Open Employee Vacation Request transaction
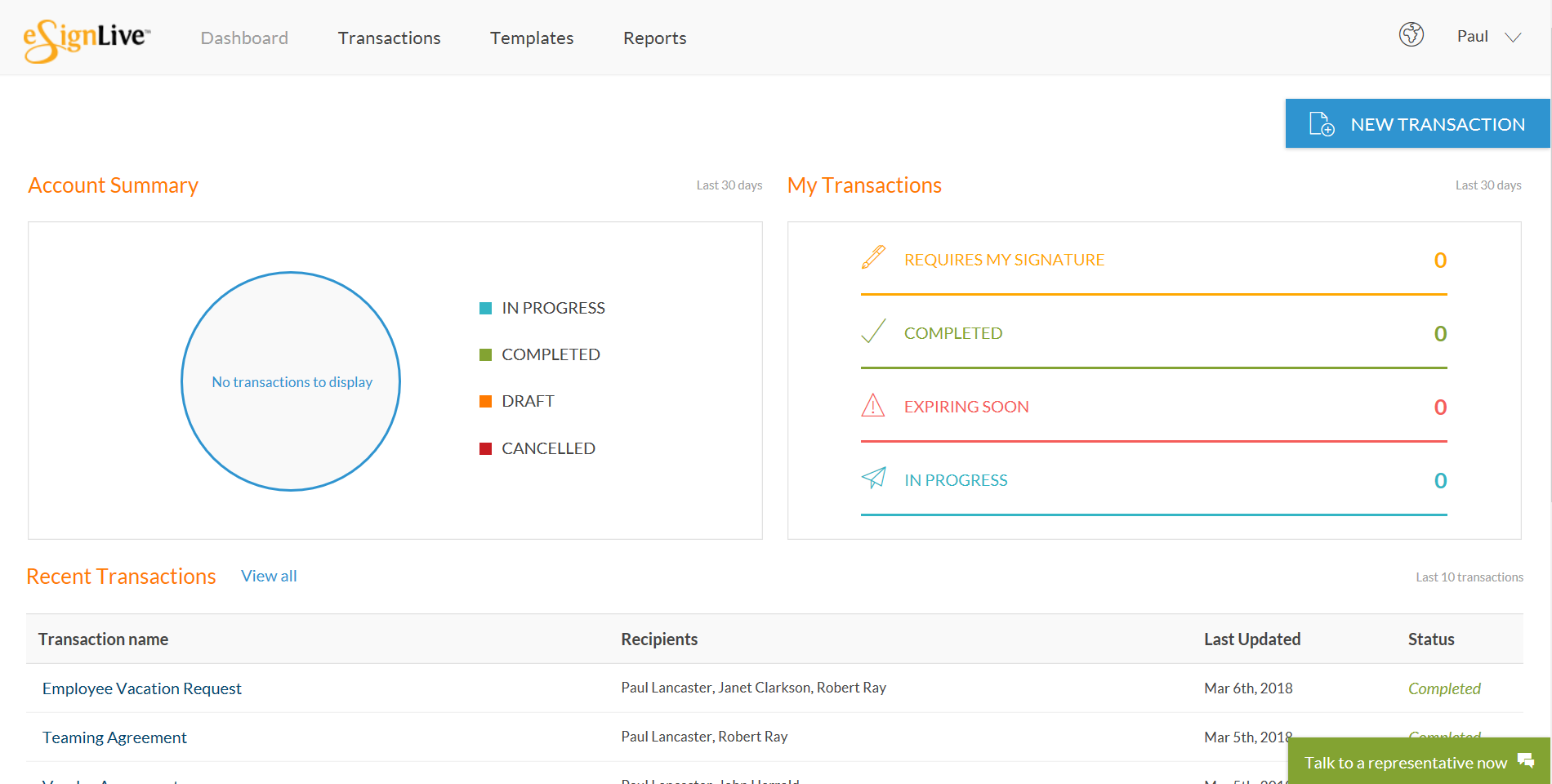Image resolution: width=1552 pixels, height=784 pixels. (x=142, y=688)
